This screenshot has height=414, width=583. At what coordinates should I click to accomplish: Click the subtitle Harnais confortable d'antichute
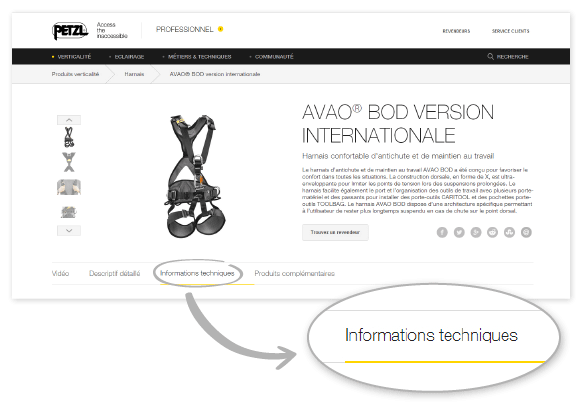coord(398,156)
